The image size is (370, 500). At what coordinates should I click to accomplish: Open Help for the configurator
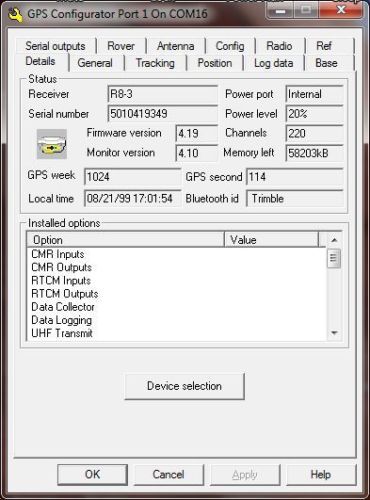tap(321, 474)
